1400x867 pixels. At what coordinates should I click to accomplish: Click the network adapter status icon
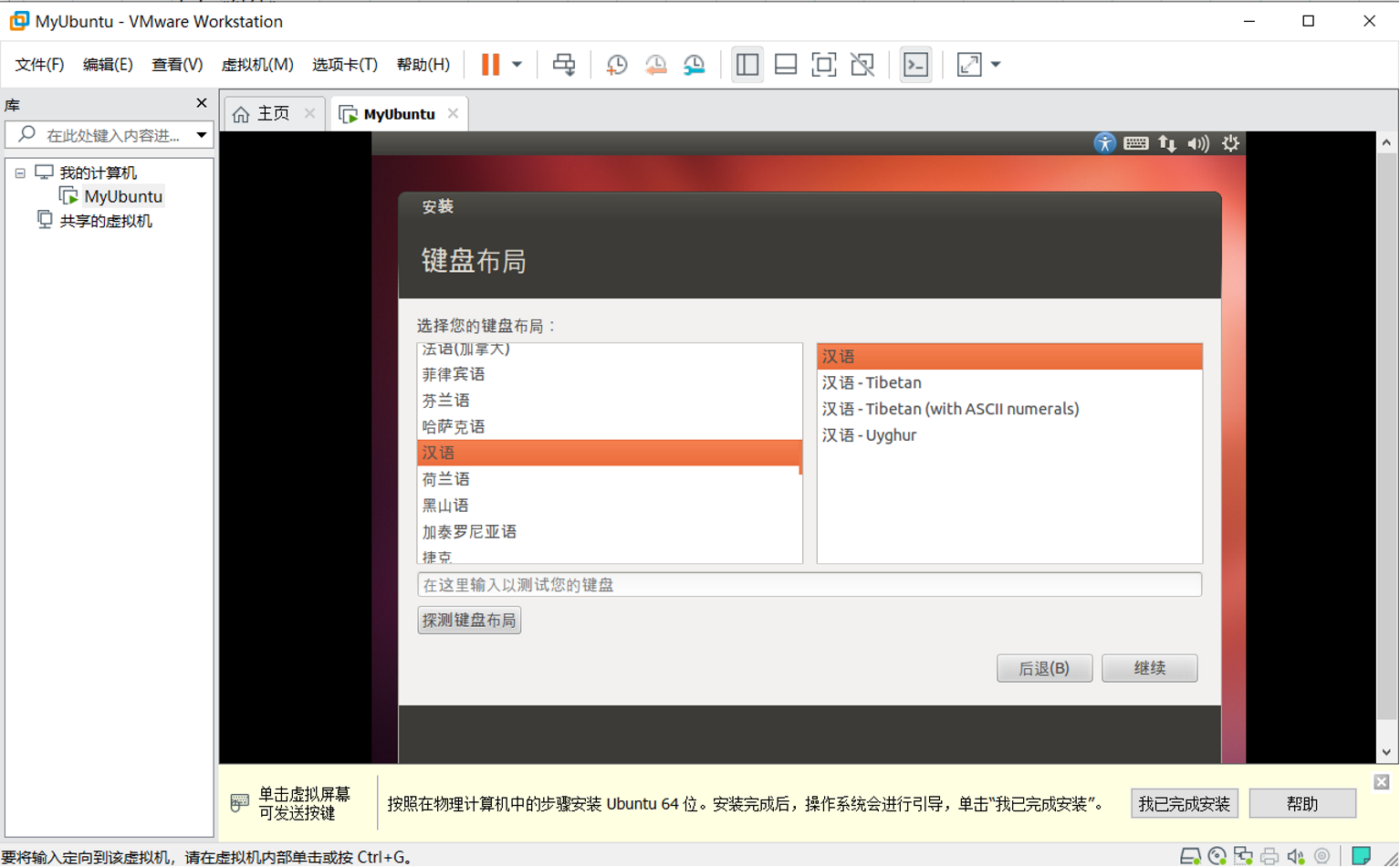[x=1243, y=856]
